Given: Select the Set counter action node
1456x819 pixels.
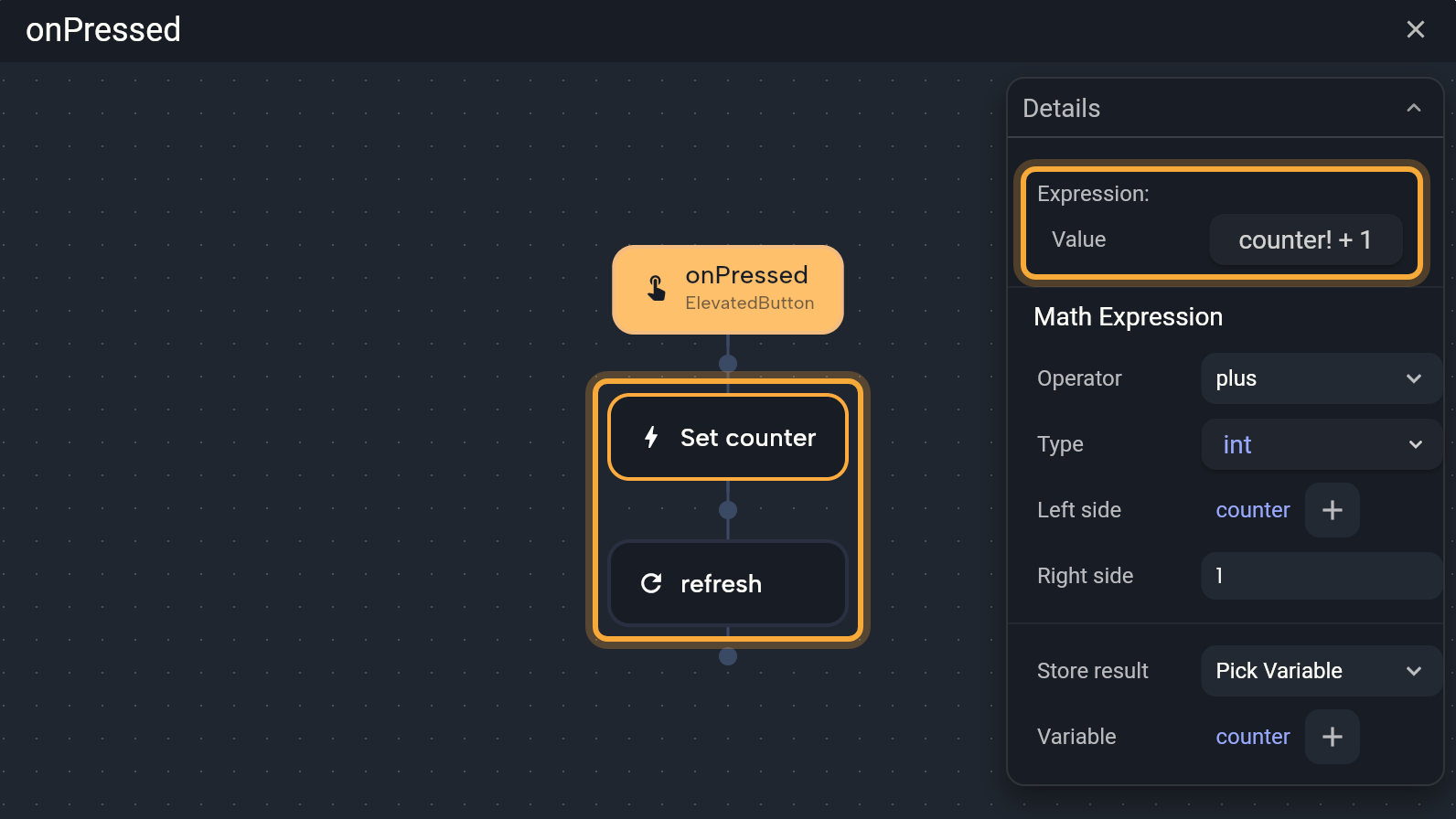Looking at the screenshot, I should click(728, 437).
